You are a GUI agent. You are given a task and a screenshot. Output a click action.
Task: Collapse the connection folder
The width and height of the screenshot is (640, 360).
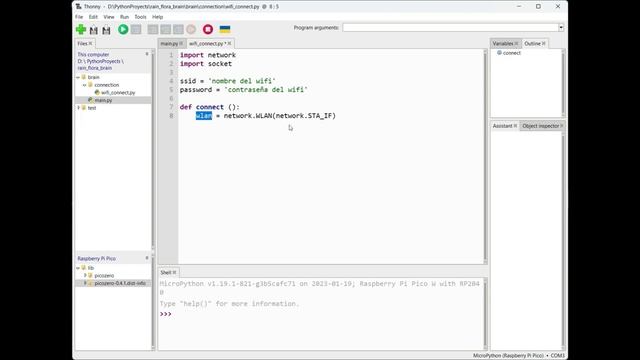(84, 85)
